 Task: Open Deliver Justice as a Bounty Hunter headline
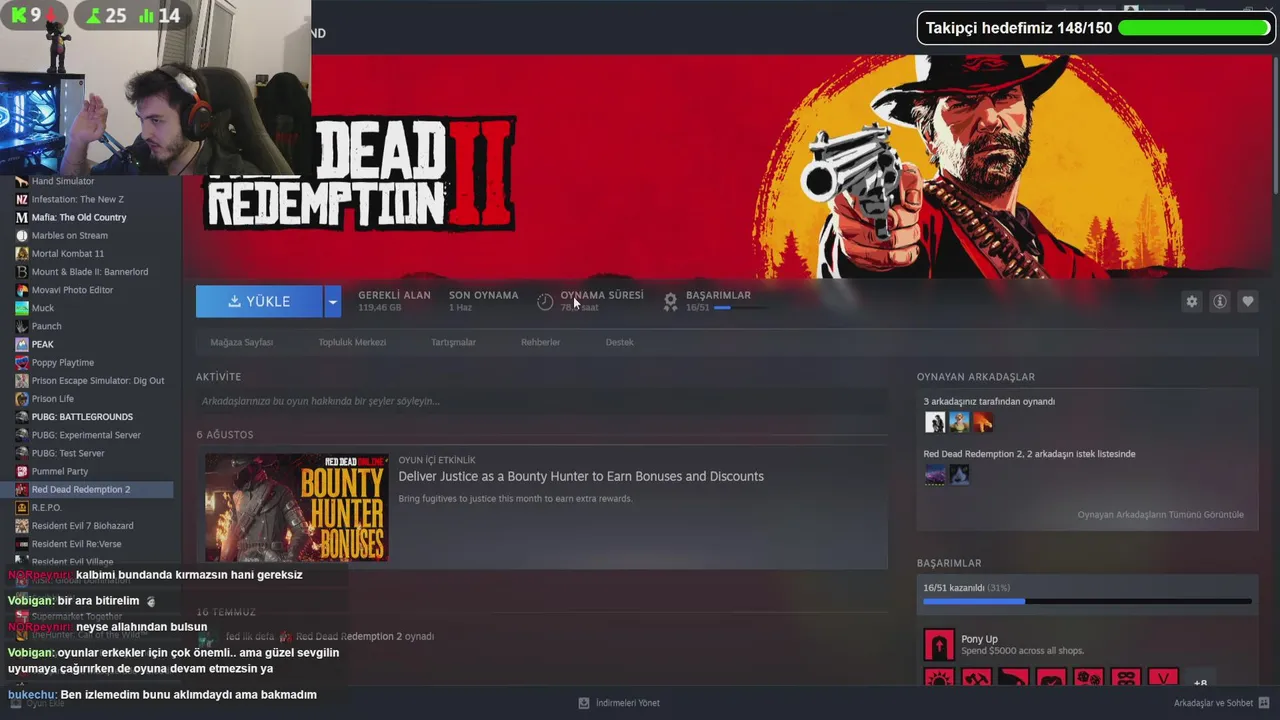tap(581, 476)
